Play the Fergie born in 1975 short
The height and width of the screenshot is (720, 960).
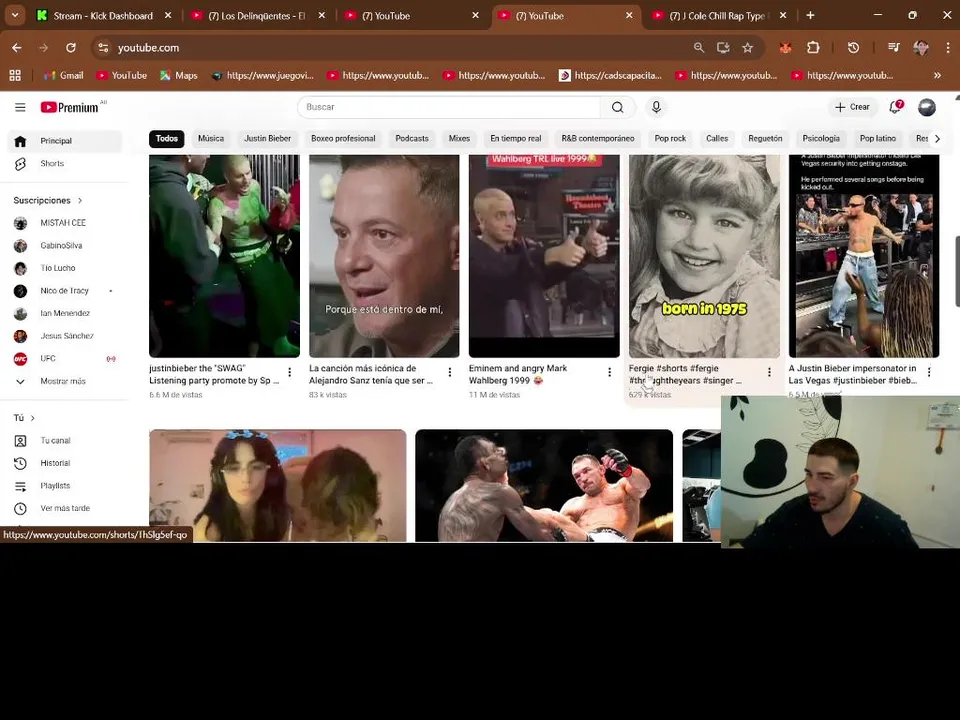[x=704, y=256]
